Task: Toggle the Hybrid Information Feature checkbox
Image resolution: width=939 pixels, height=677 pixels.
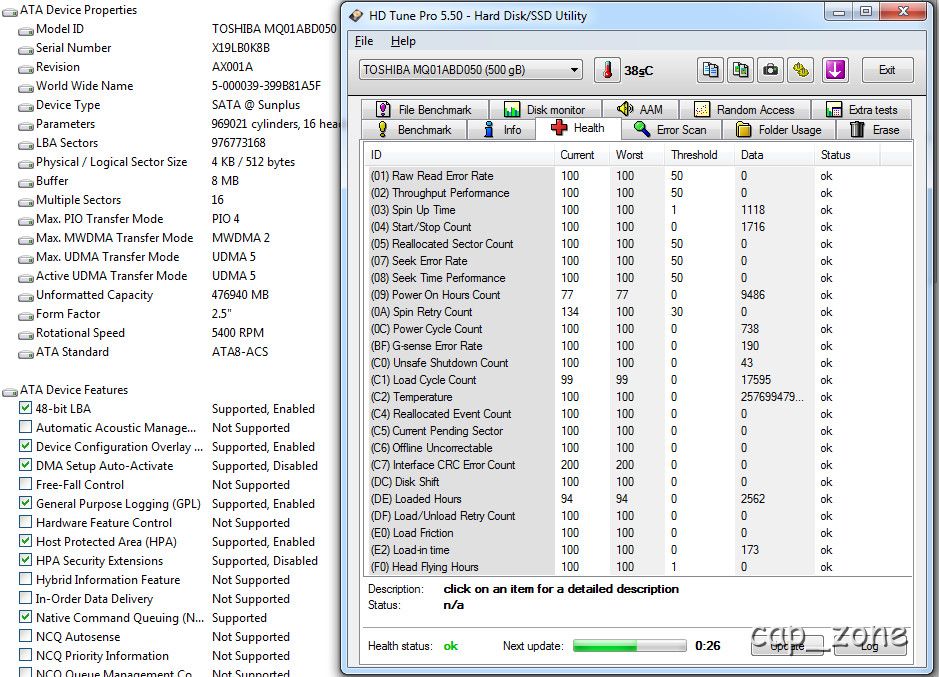Action: (25, 579)
